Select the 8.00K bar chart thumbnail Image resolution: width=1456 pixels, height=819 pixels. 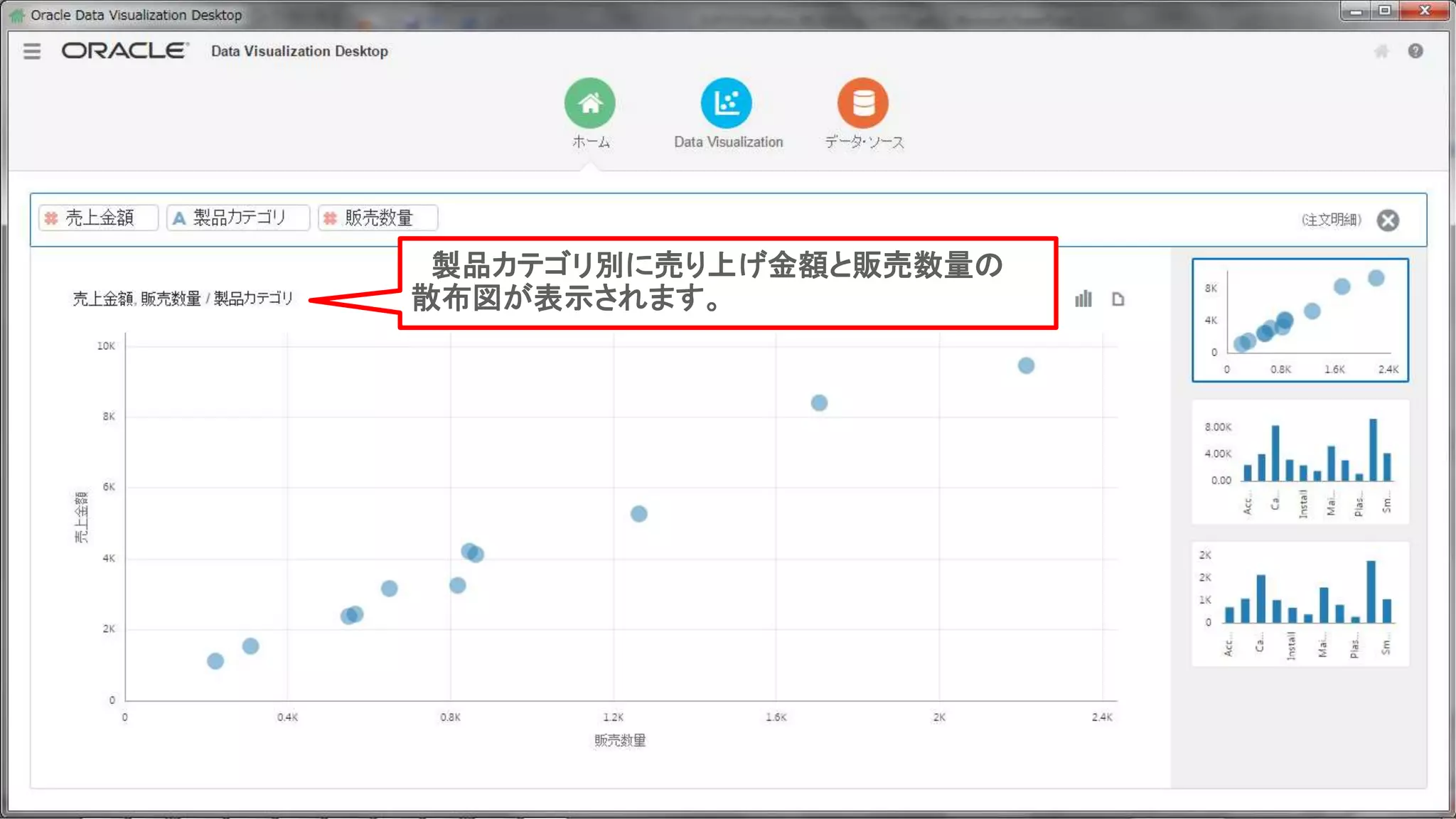point(1300,462)
